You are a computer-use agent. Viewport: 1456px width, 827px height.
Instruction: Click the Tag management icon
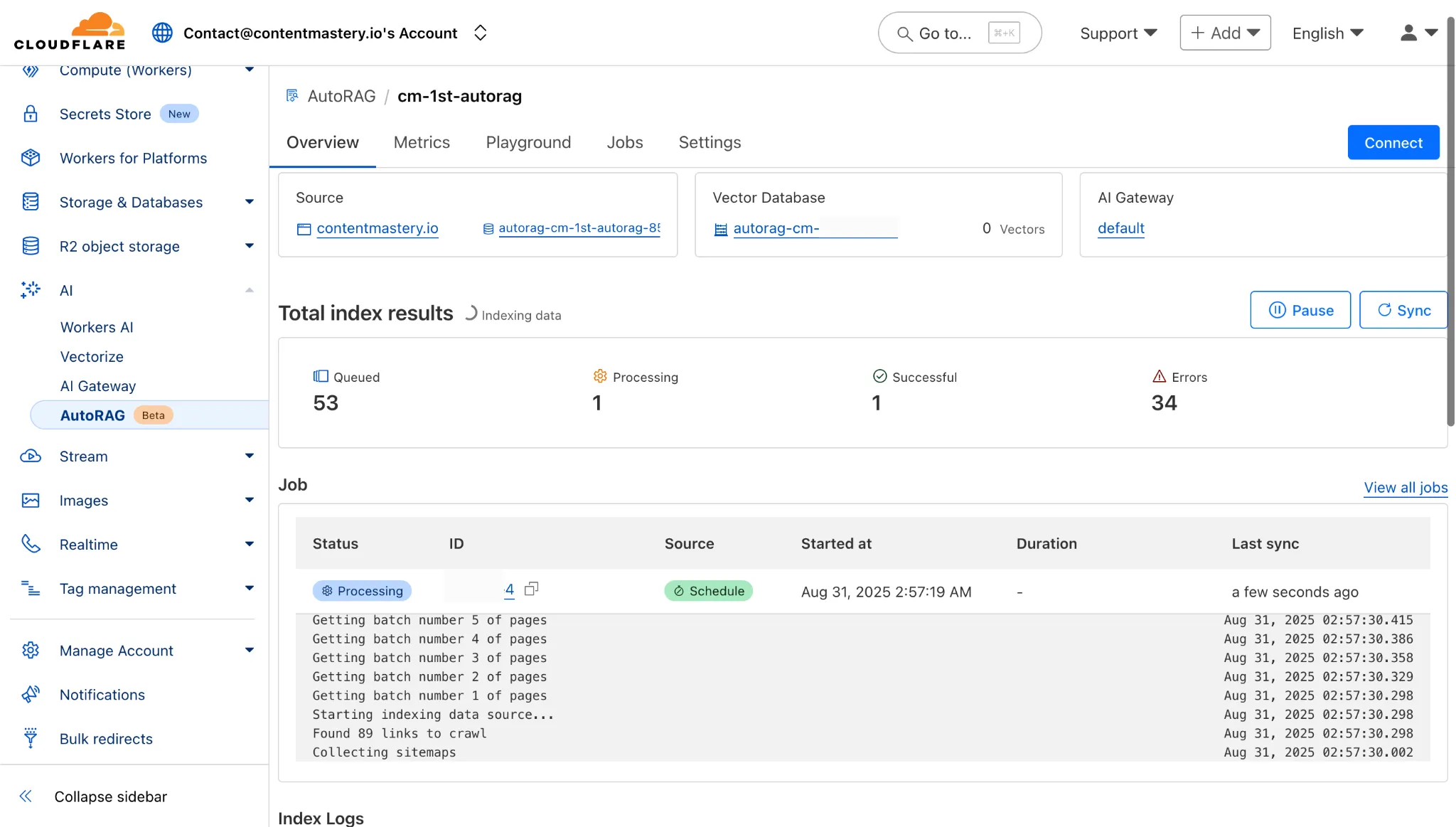[31, 589]
